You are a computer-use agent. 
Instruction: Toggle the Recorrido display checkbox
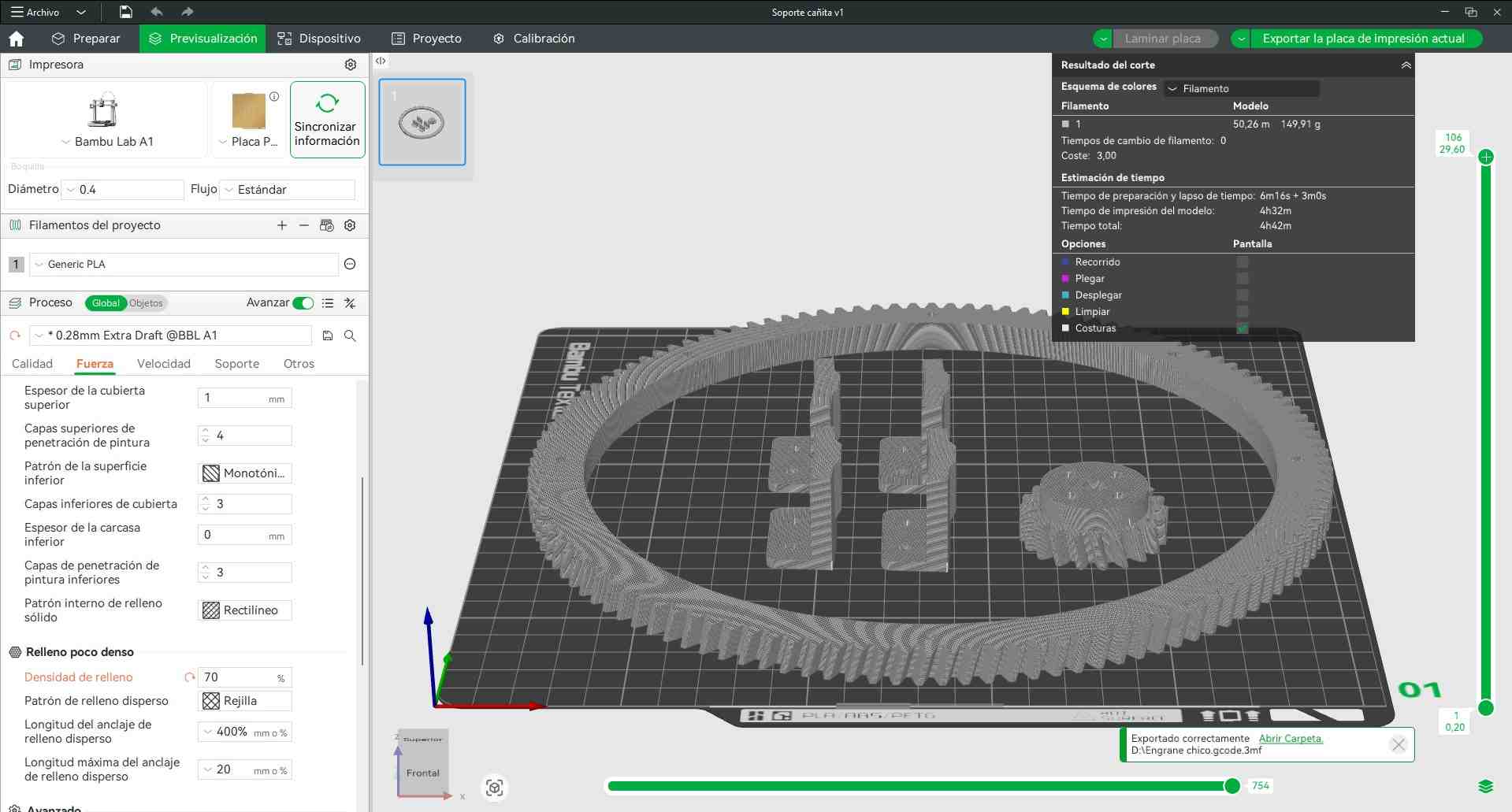tap(1243, 262)
